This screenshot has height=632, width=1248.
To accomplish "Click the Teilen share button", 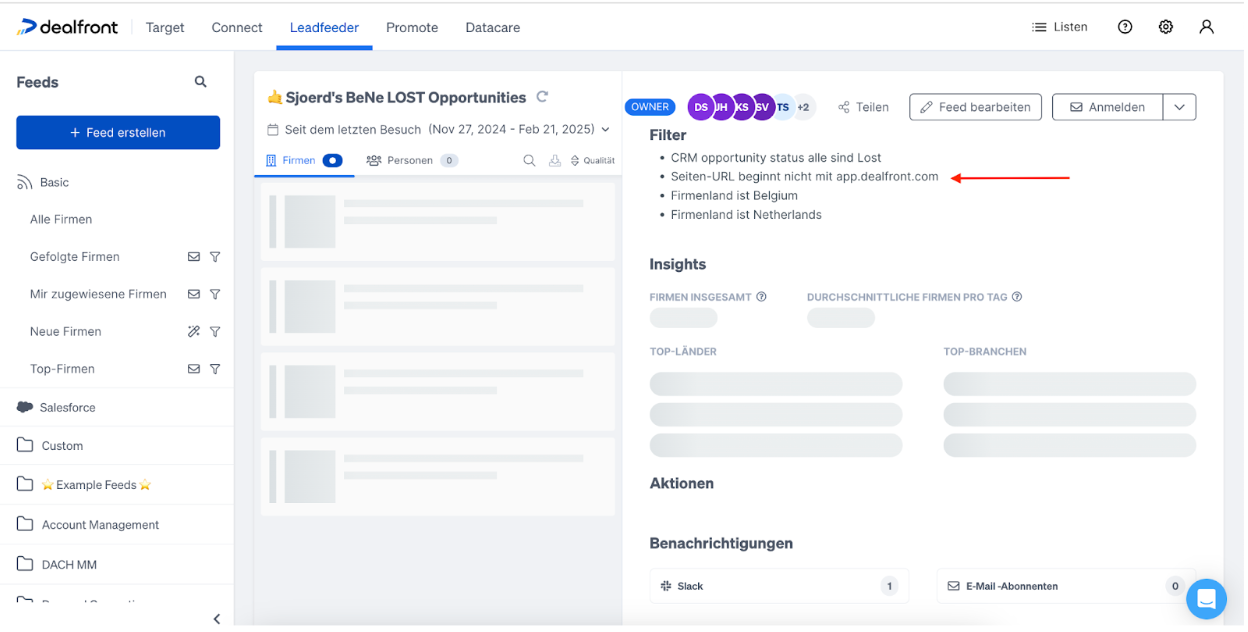I will 864,107.
